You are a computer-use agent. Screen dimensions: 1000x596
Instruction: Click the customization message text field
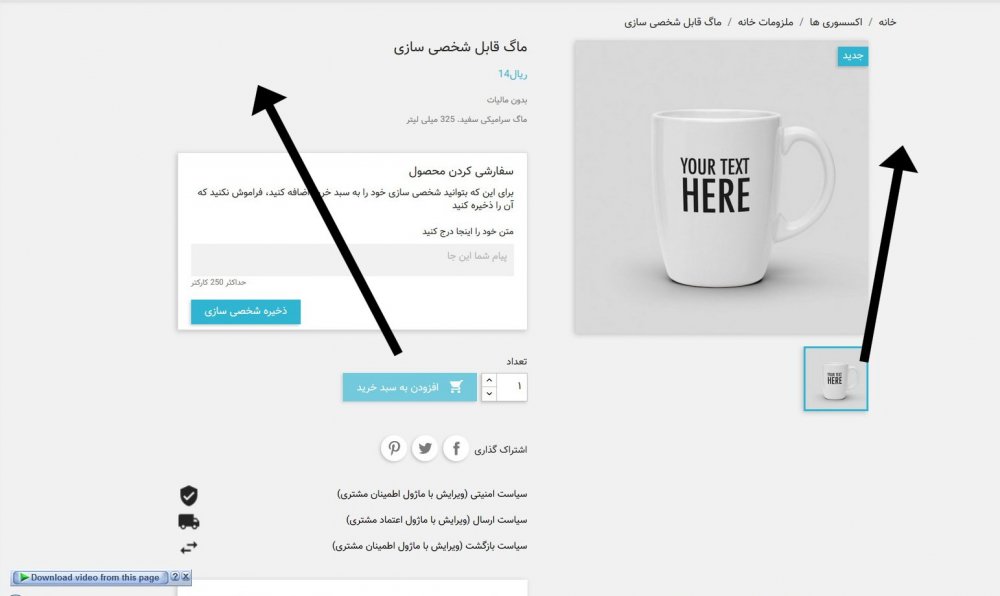(x=352, y=259)
